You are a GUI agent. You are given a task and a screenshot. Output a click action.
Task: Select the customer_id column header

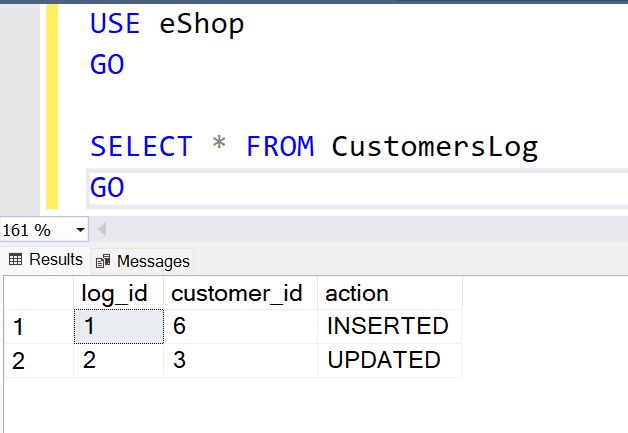coord(240,293)
